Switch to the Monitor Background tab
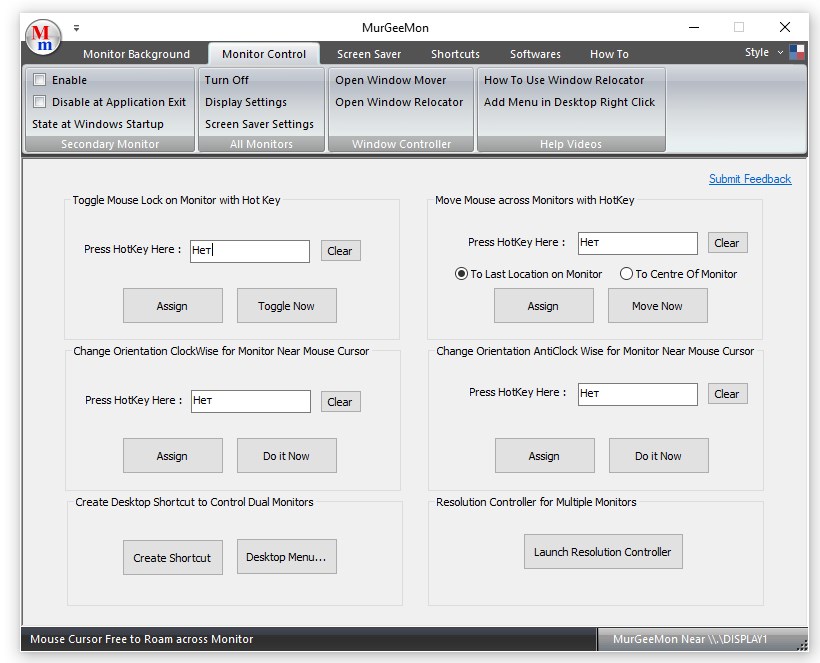Screen dimensions: 820x663 click(x=136, y=54)
